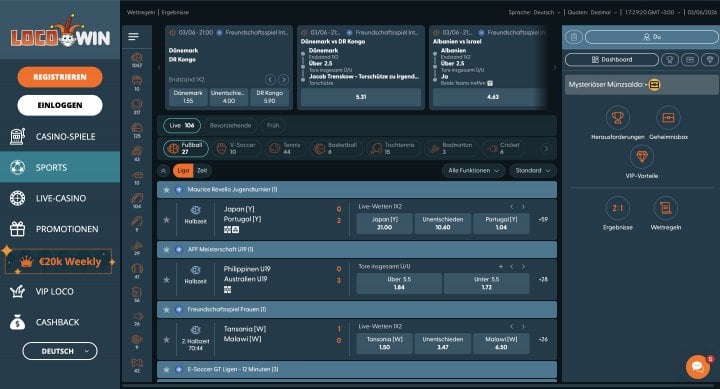Star the Maurice Revello Jugendturnier league
720x389 pixels.
coord(166,190)
